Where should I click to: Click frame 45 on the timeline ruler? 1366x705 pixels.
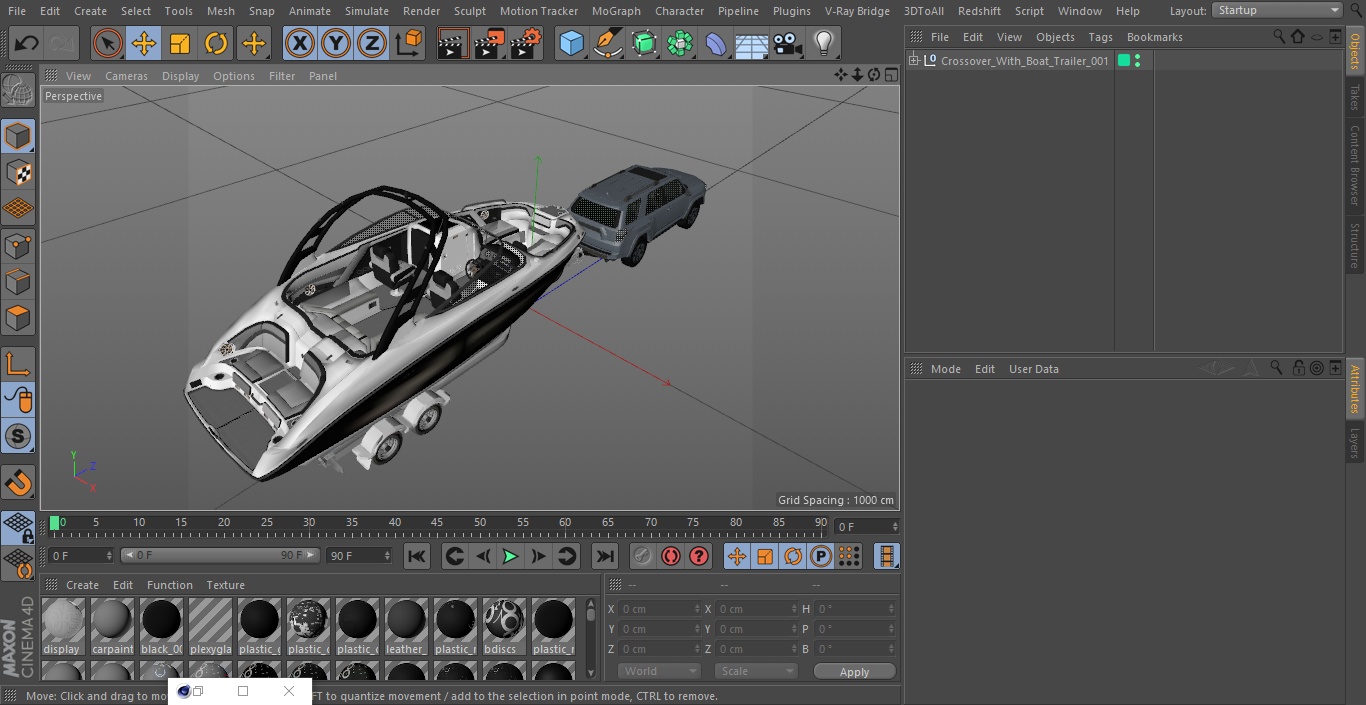[437, 523]
